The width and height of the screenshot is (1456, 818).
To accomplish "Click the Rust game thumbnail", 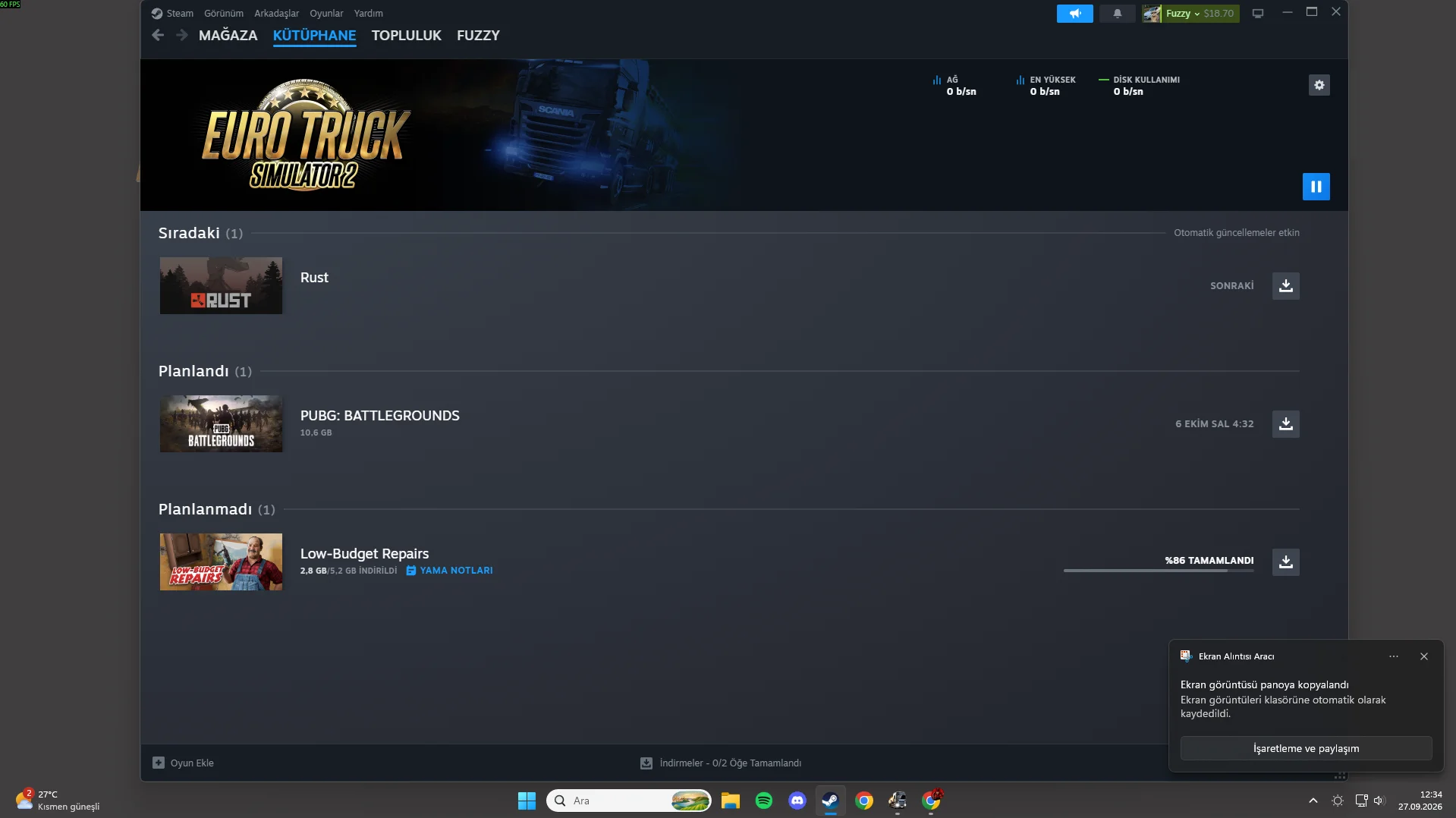I will tap(221, 286).
